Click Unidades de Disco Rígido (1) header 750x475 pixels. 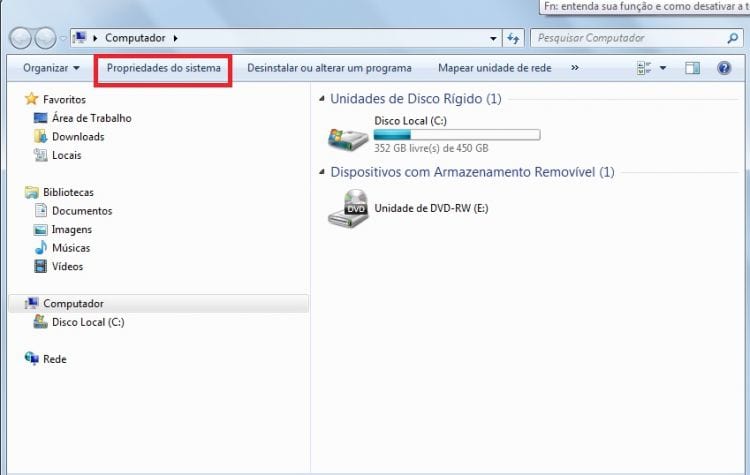coord(416,99)
